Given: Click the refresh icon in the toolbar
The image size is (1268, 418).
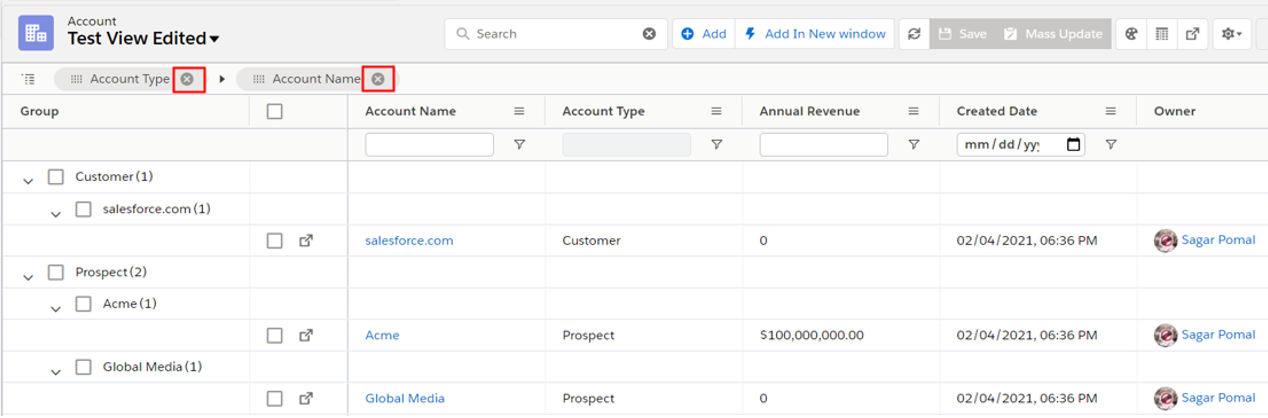Looking at the screenshot, I should pyautogui.click(x=914, y=34).
